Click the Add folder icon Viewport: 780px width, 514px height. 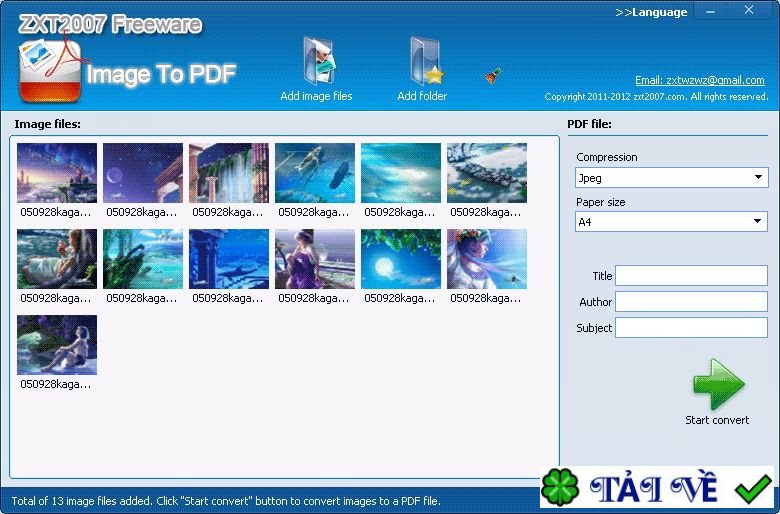tap(423, 62)
